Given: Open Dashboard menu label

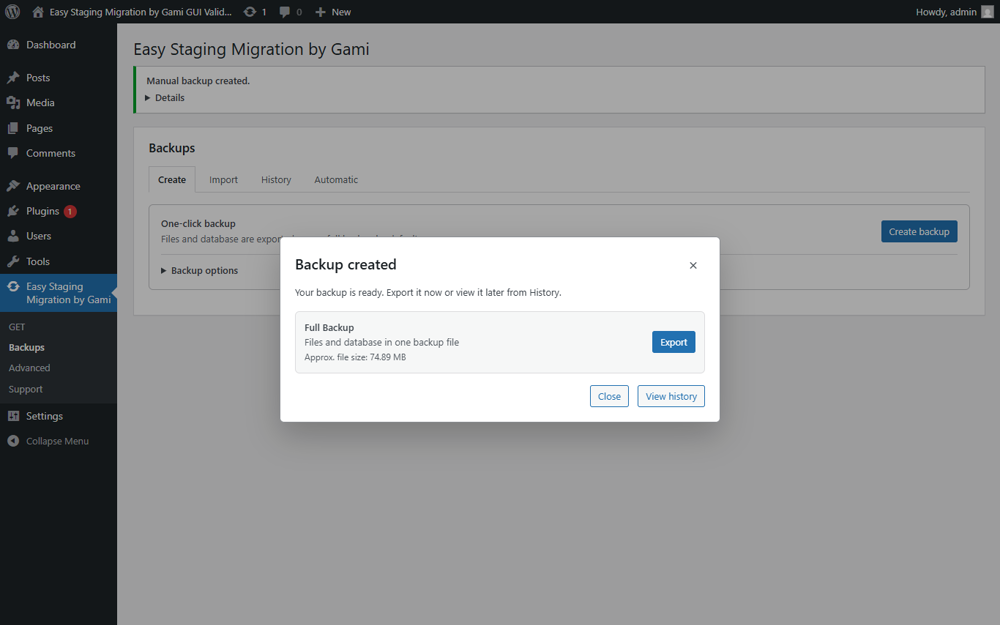Looking at the screenshot, I should point(51,45).
